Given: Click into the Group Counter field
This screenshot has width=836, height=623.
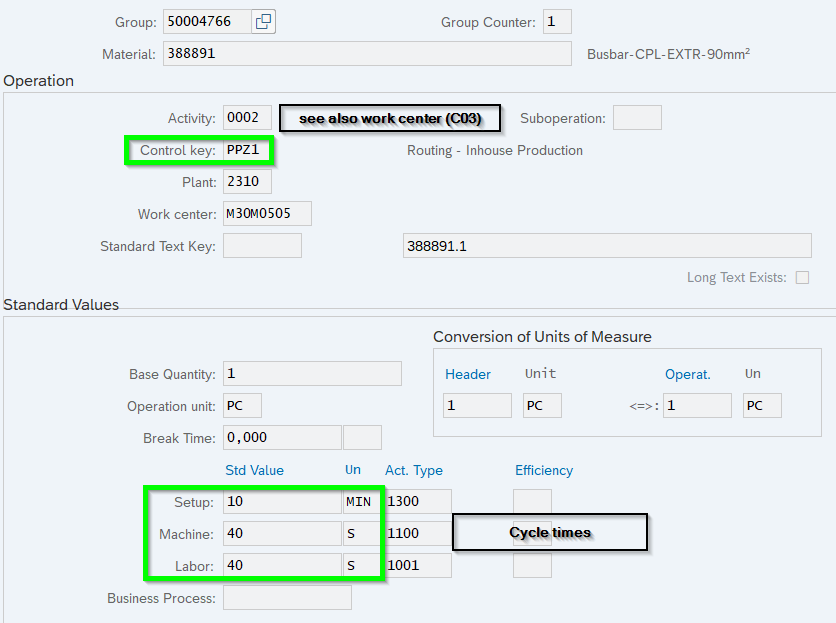Looking at the screenshot, I should pyautogui.click(x=557, y=22).
